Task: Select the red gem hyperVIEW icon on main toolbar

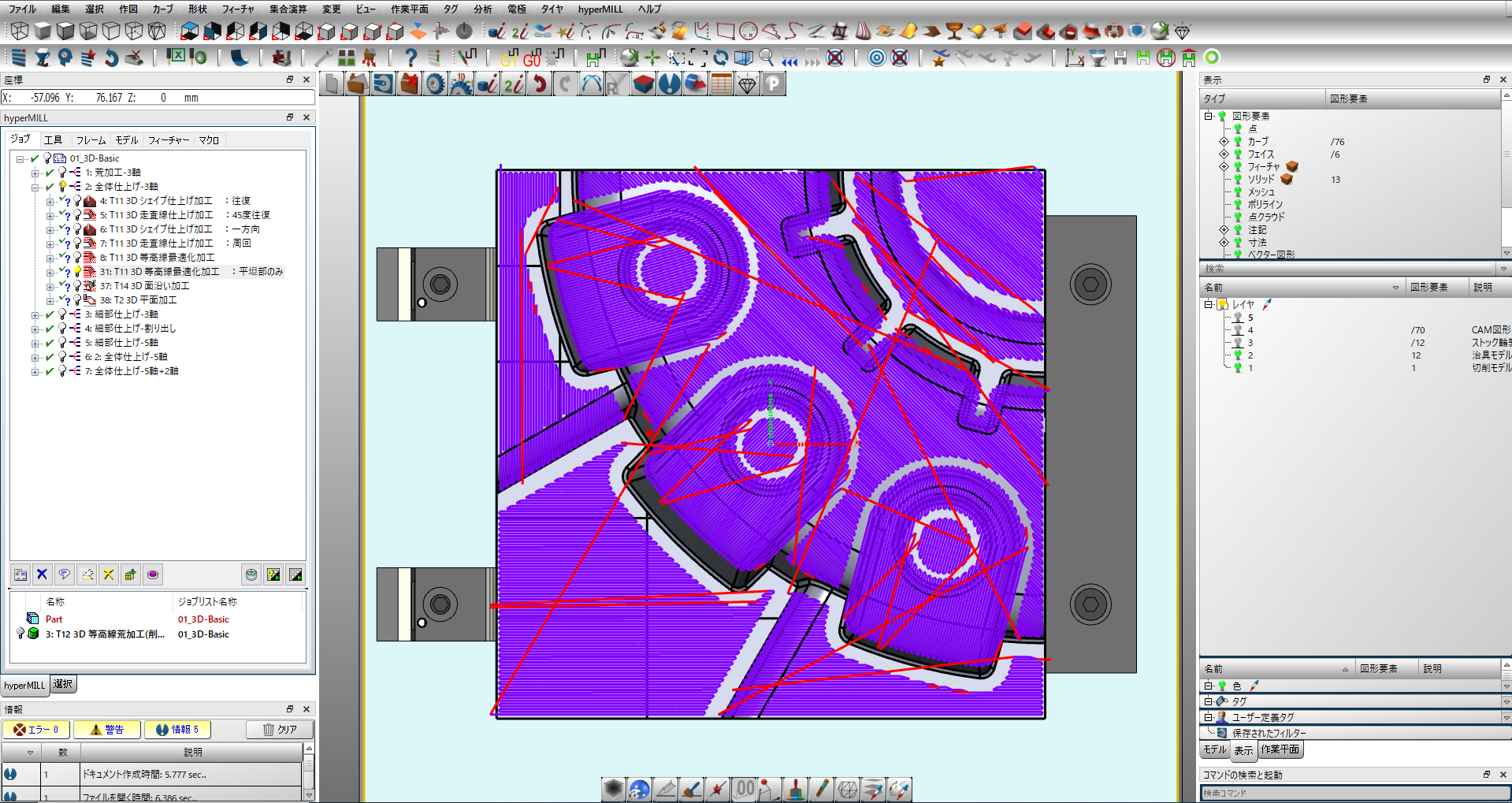Action: (1181, 32)
